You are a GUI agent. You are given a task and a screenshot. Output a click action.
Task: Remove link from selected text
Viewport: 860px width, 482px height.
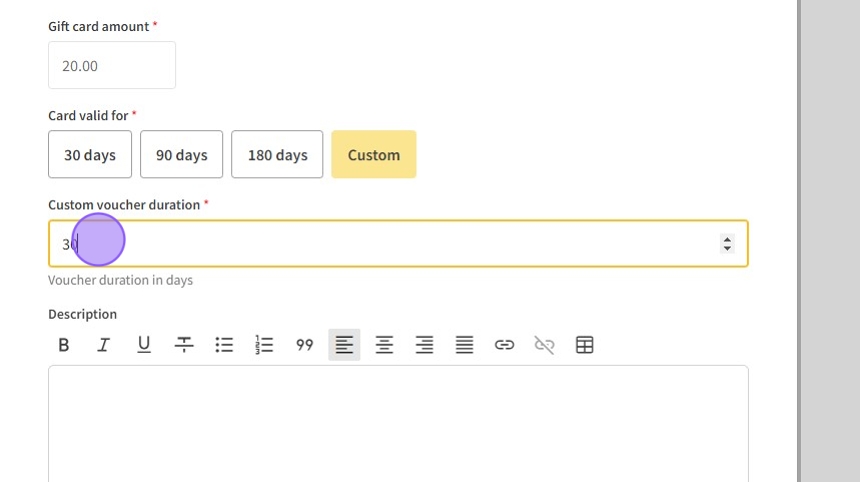[544, 345]
